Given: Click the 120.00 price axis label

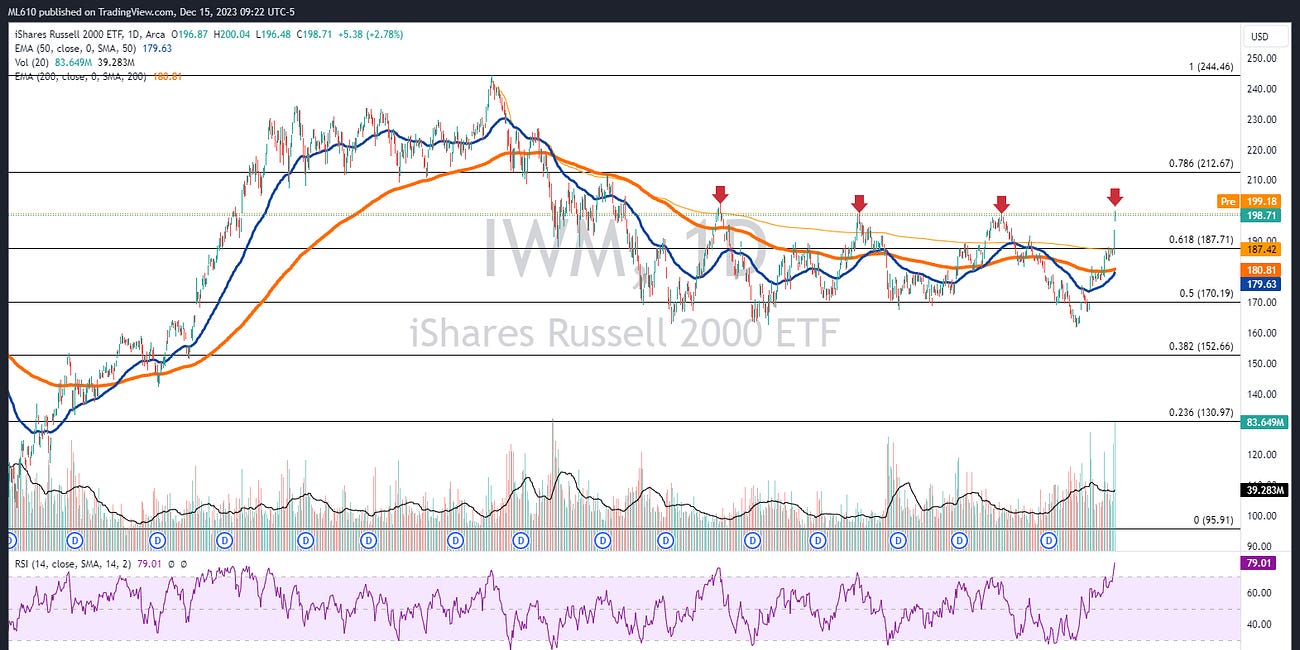Looking at the screenshot, I should coord(1263,455).
